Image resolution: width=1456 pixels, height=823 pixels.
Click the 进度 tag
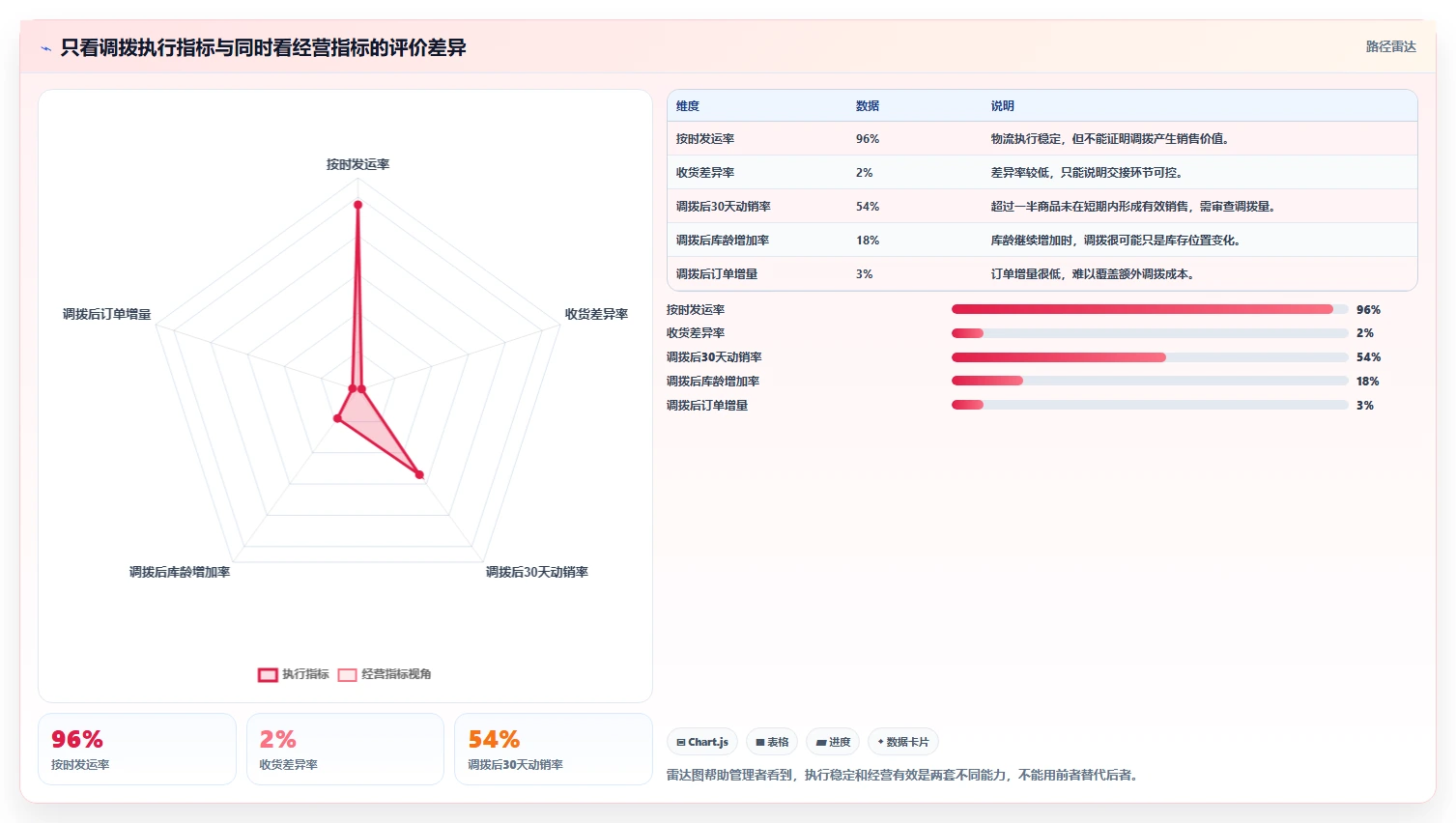[833, 742]
